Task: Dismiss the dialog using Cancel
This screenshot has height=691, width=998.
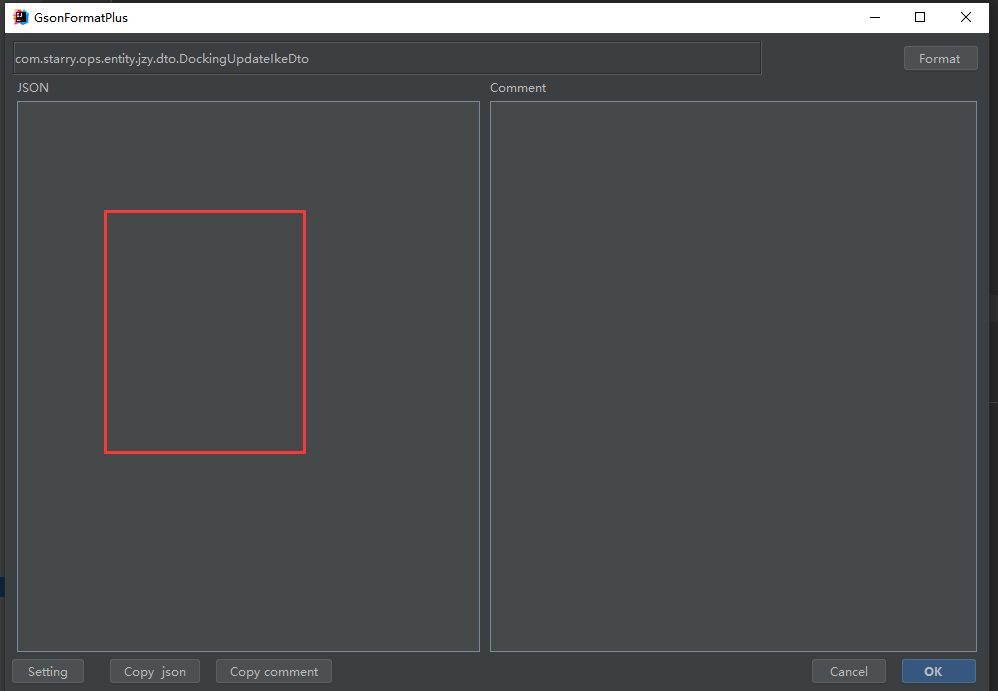Action: (x=848, y=671)
